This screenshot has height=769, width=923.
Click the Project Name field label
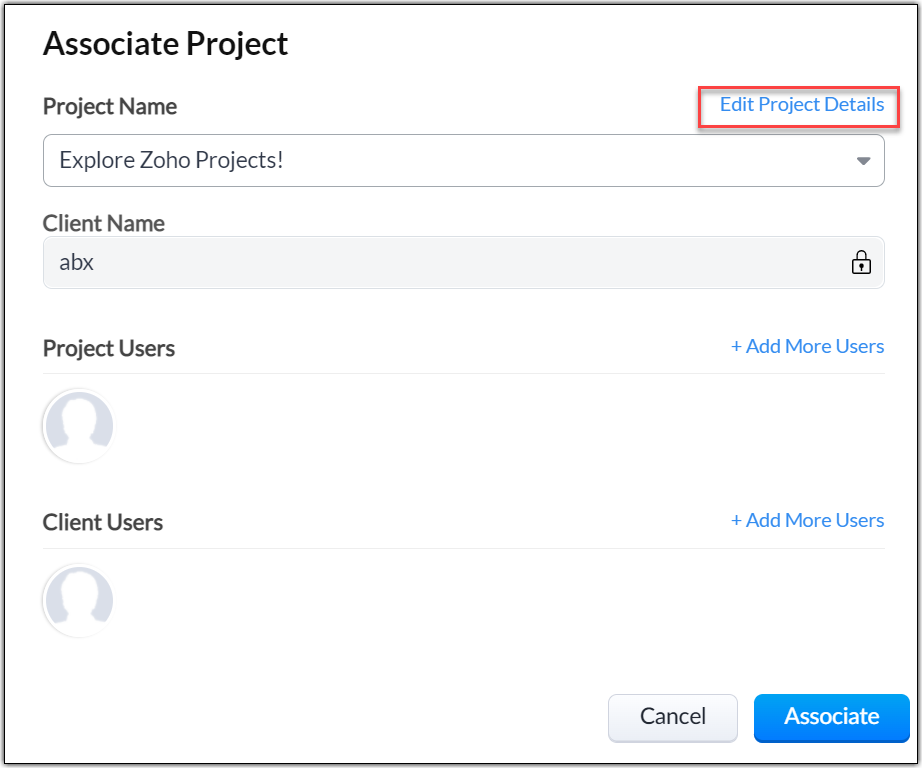pyautogui.click(x=110, y=106)
